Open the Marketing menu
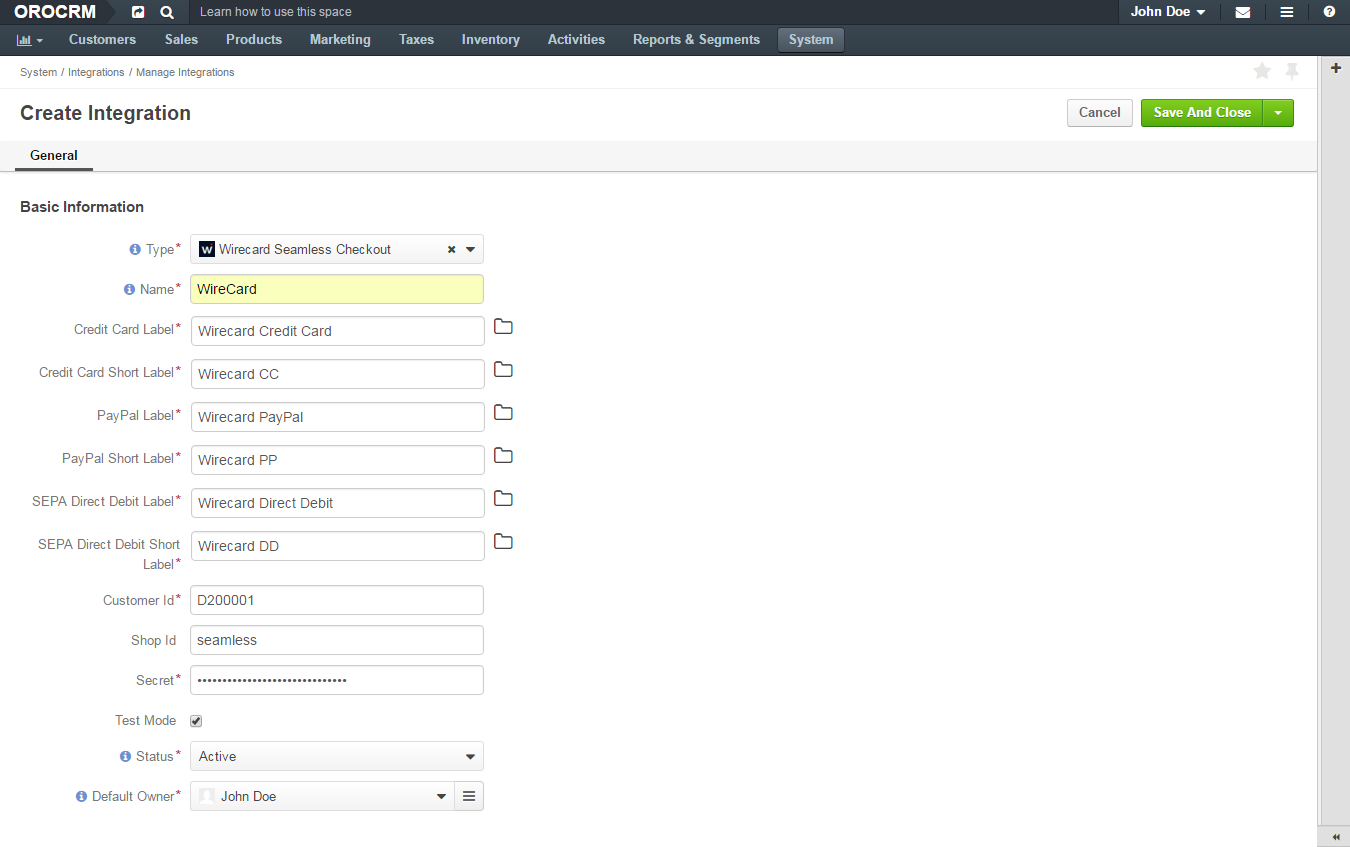This screenshot has height=847, width=1350. (340, 40)
